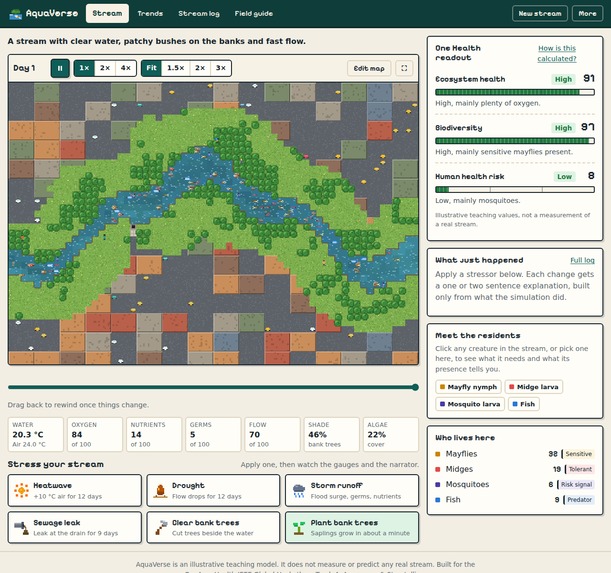
Task: Click the Midge larva red square icon
Action: pyautogui.click(x=512, y=387)
